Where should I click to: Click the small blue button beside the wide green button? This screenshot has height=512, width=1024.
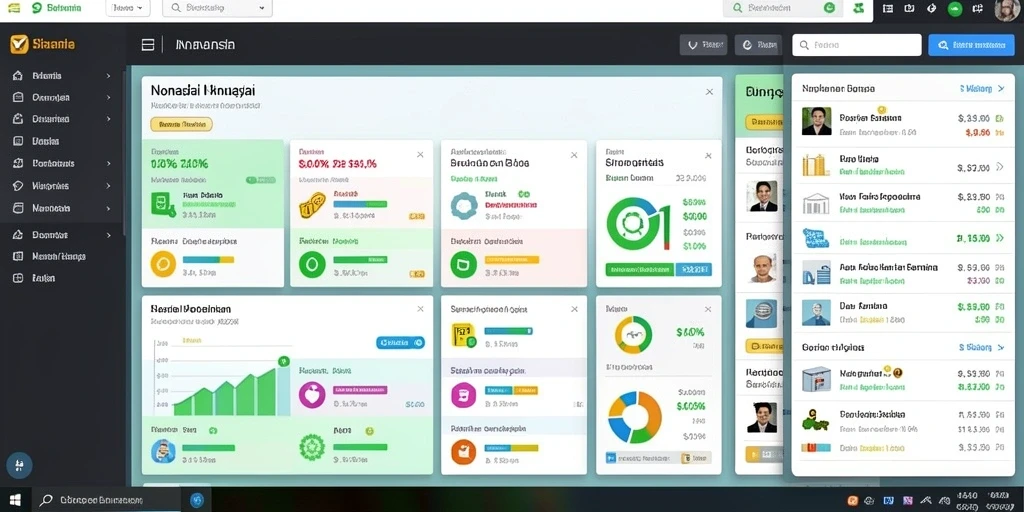[694, 270]
